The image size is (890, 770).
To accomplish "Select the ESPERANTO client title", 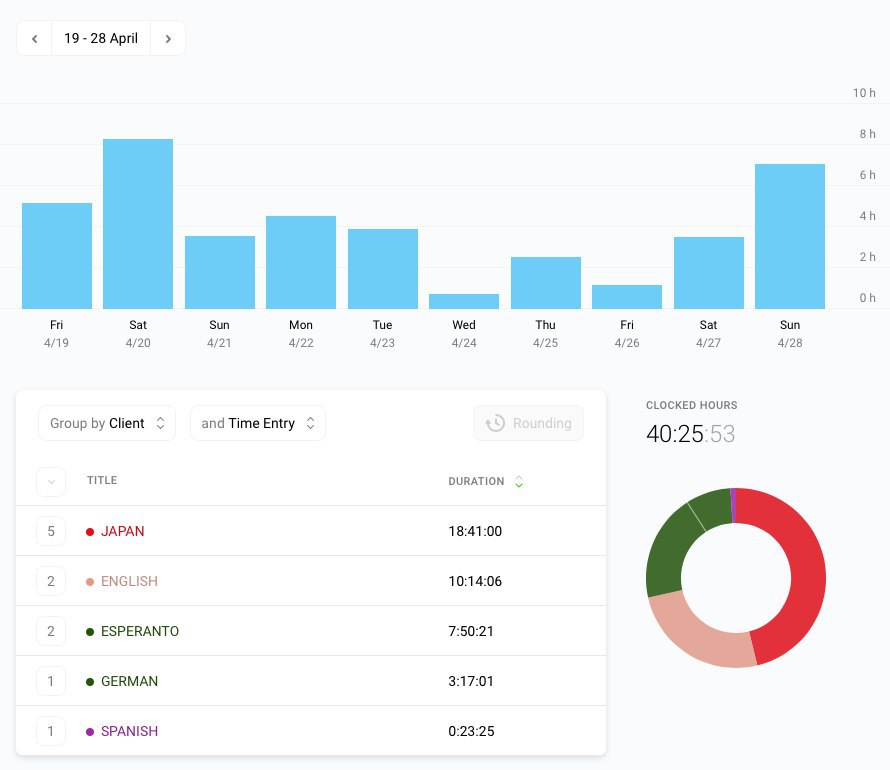I will tap(140, 631).
